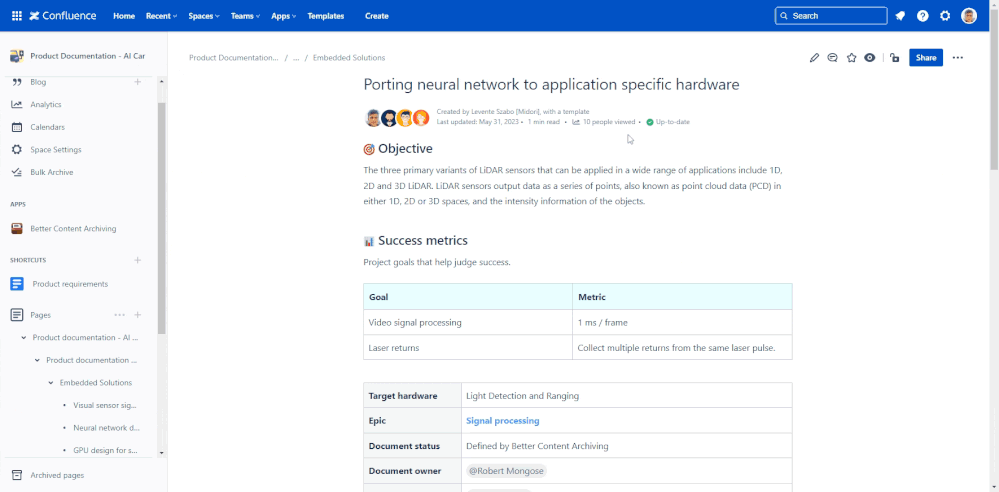Collapse Embedded Solutions tree node
Image resolution: width=999 pixels, height=492 pixels.
(x=51, y=383)
